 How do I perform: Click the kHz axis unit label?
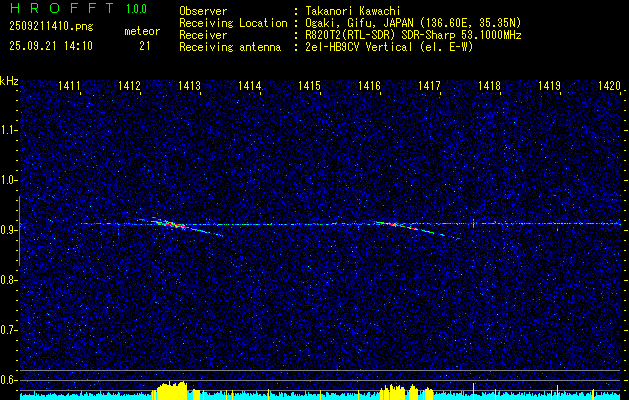click(9, 81)
